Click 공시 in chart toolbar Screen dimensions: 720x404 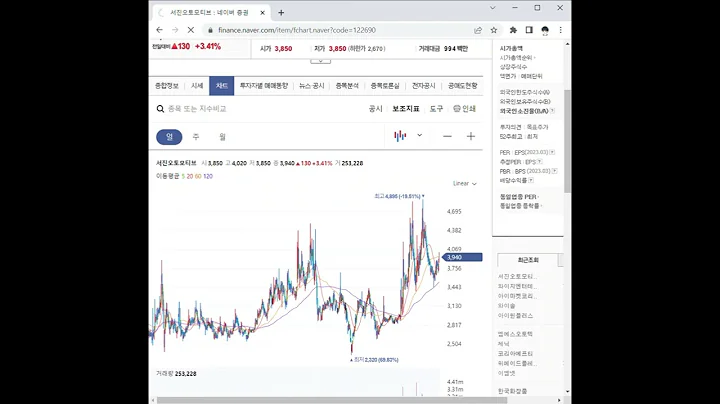point(376,109)
